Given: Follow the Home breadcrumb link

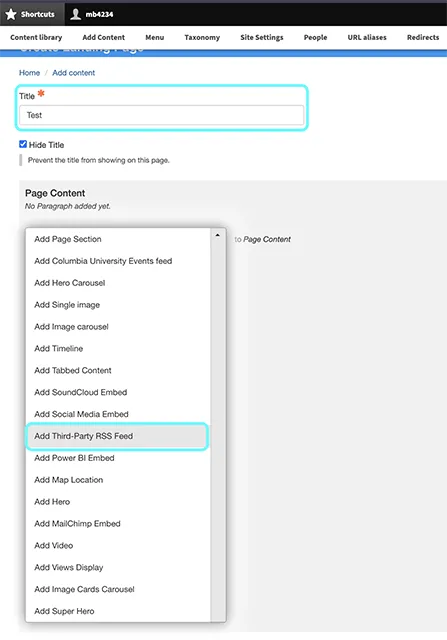Looking at the screenshot, I should 29,73.
